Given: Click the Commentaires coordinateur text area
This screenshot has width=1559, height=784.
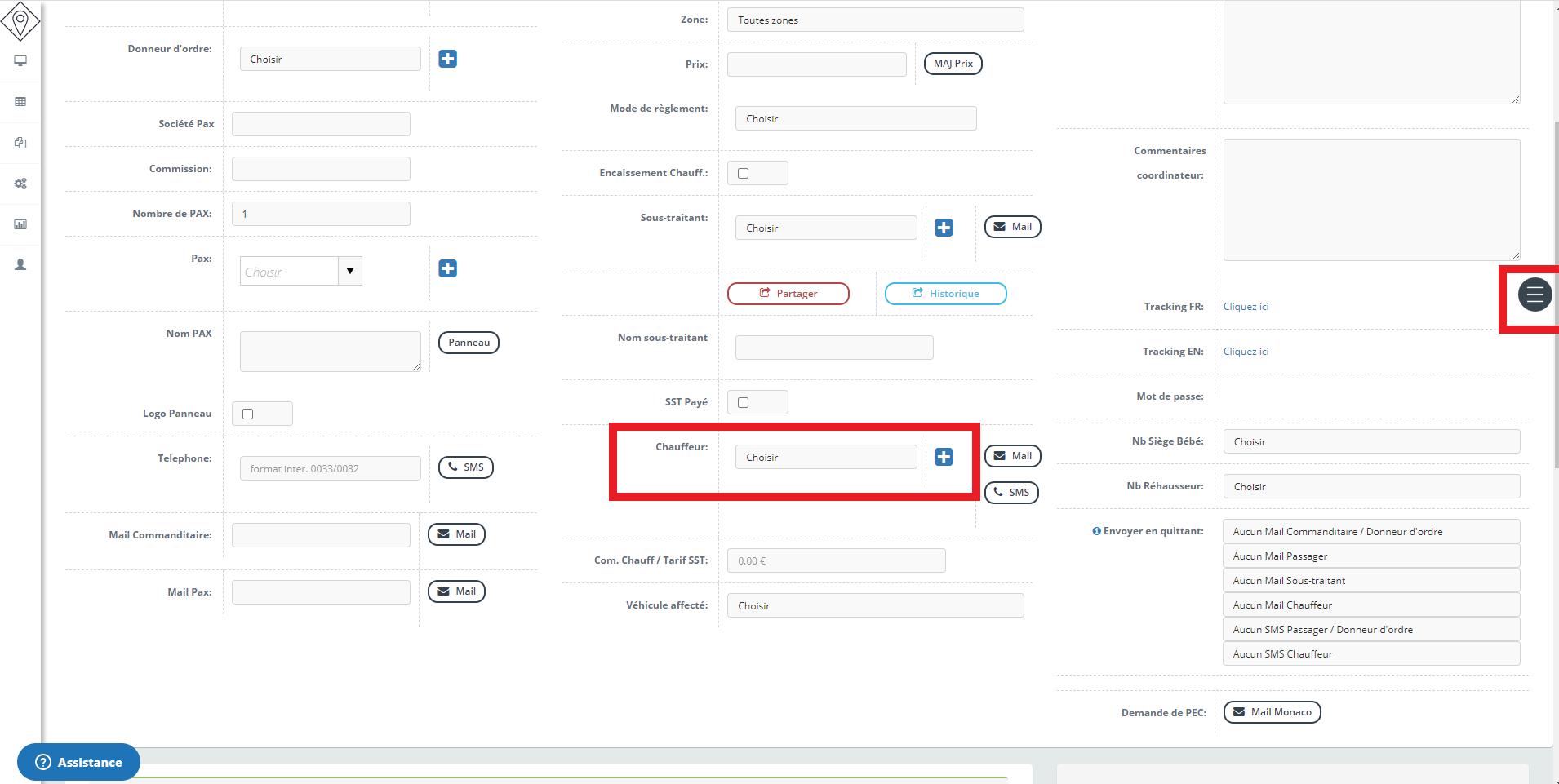Looking at the screenshot, I should pyautogui.click(x=1370, y=199).
